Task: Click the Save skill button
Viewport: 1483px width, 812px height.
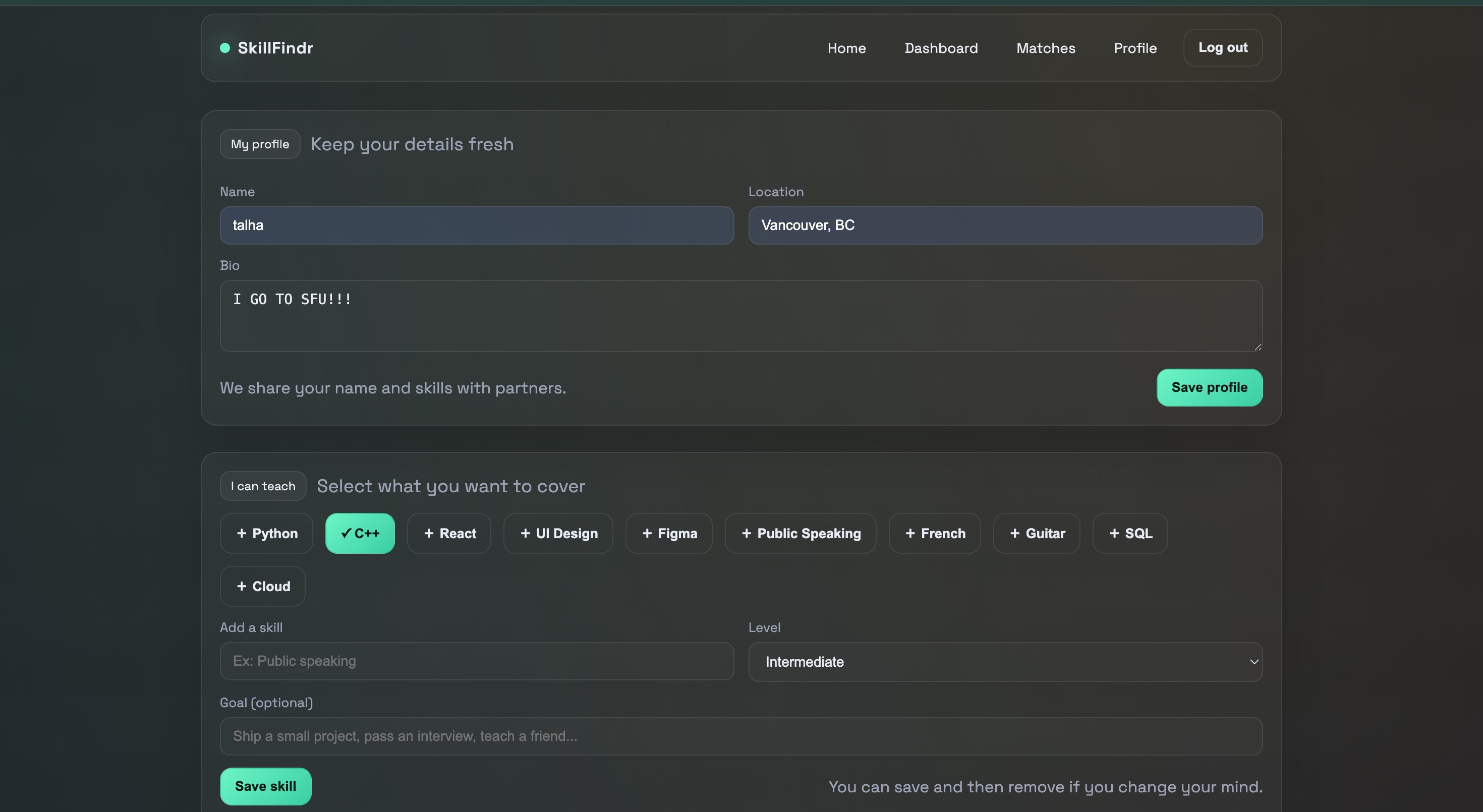Action: click(x=265, y=786)
